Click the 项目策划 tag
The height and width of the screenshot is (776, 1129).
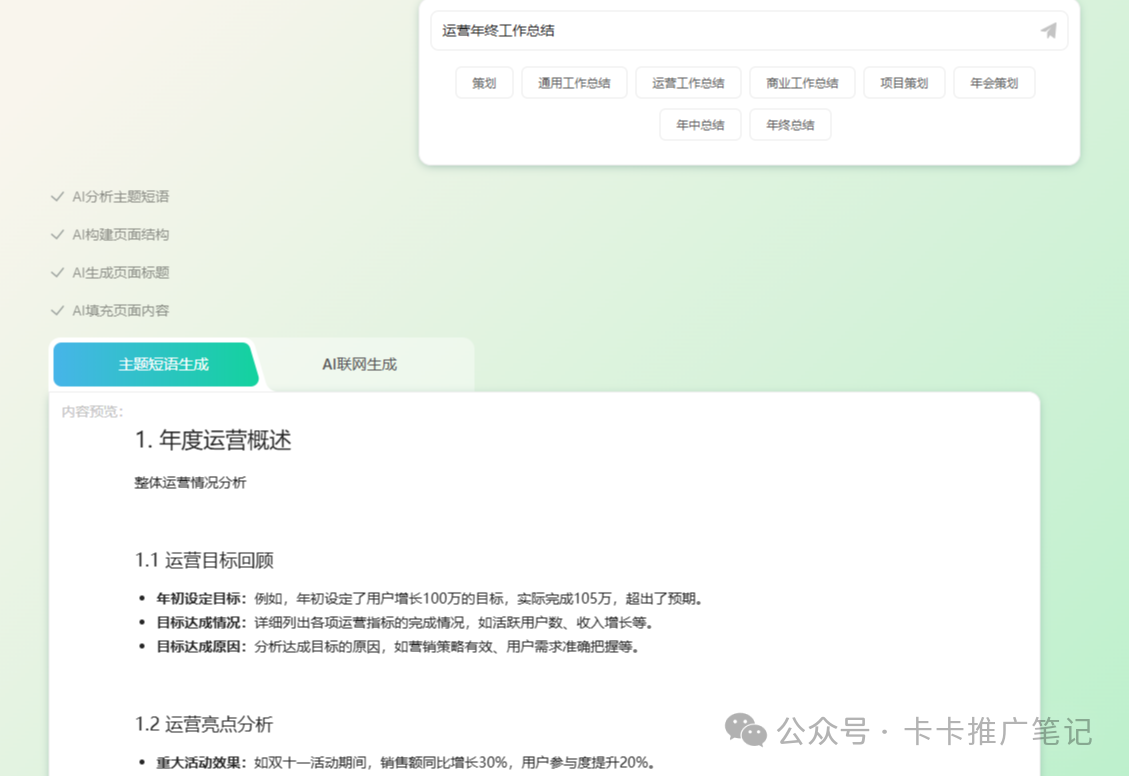[904, 83]
